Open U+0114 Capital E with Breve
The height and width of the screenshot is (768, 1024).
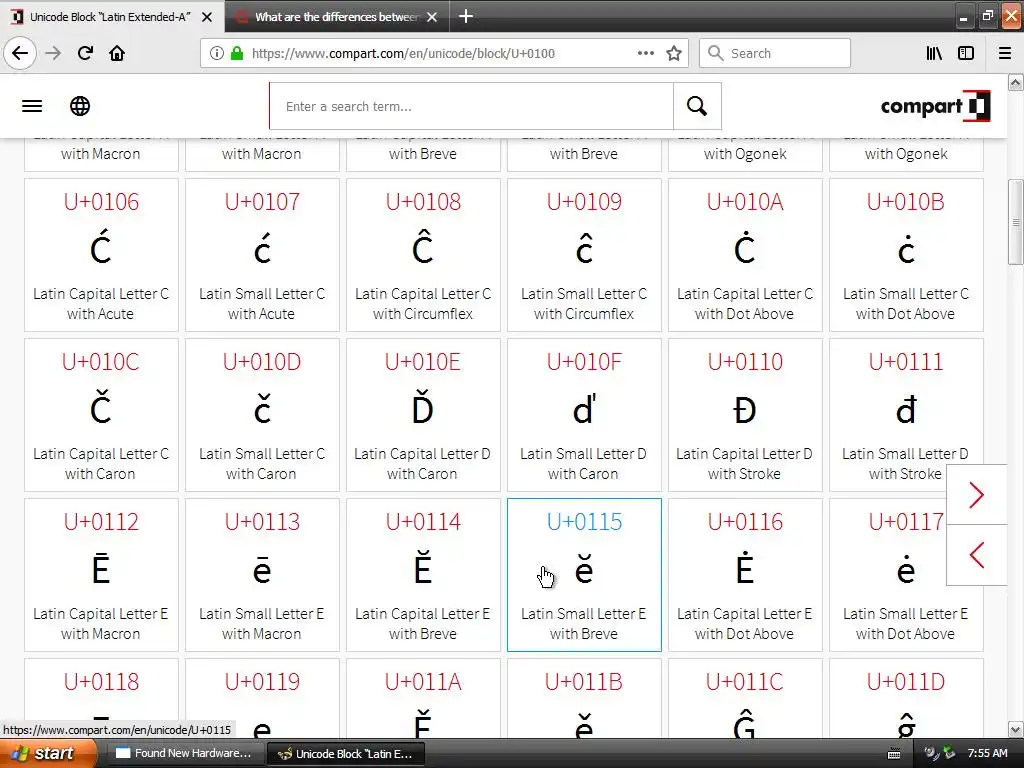423,575
